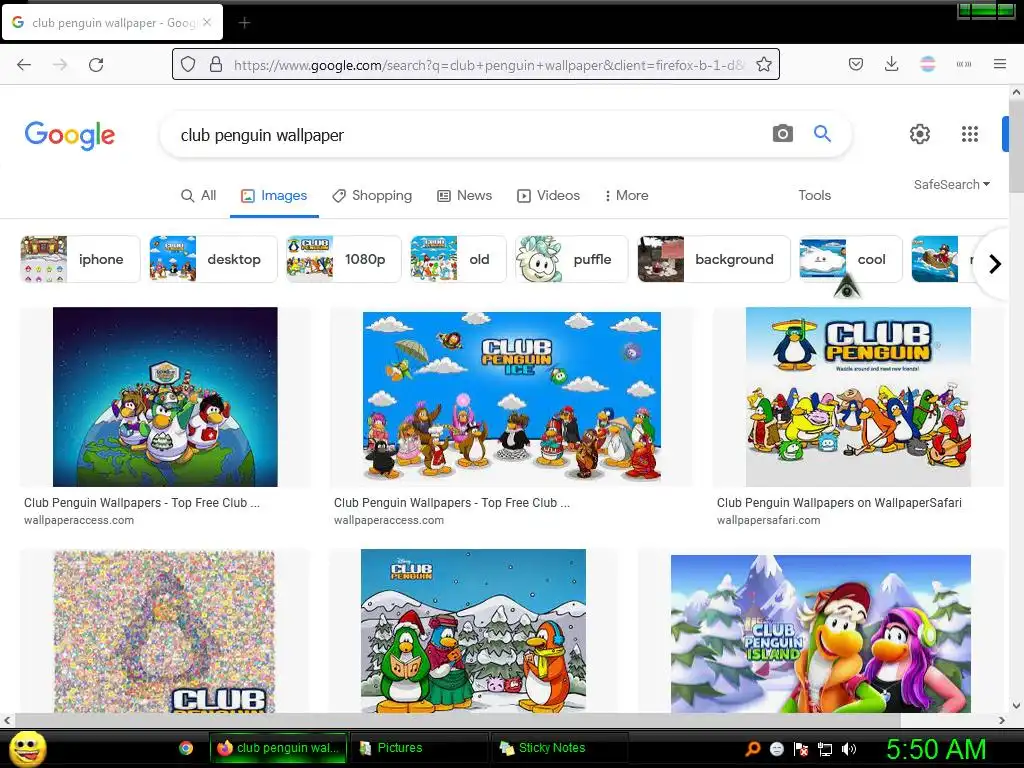This screenshot has width=1024, height=768.
Task: Launch Chrome from the taskbar
Action: coord(186,748)
